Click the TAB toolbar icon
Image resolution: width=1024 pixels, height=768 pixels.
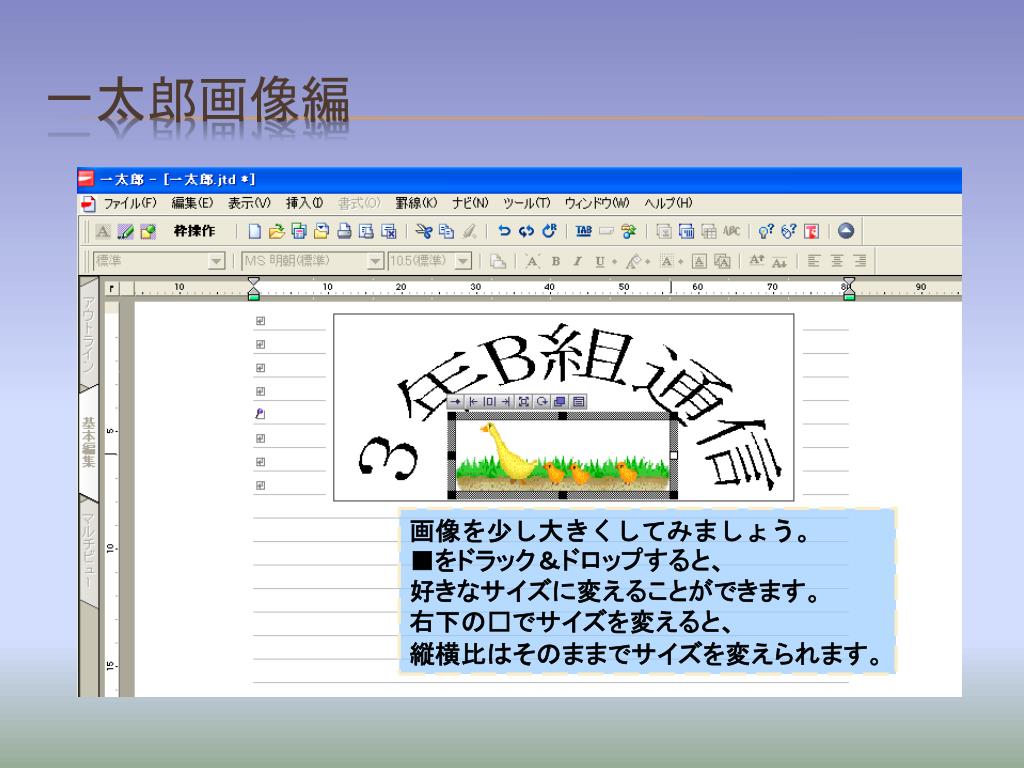[584, 231]
